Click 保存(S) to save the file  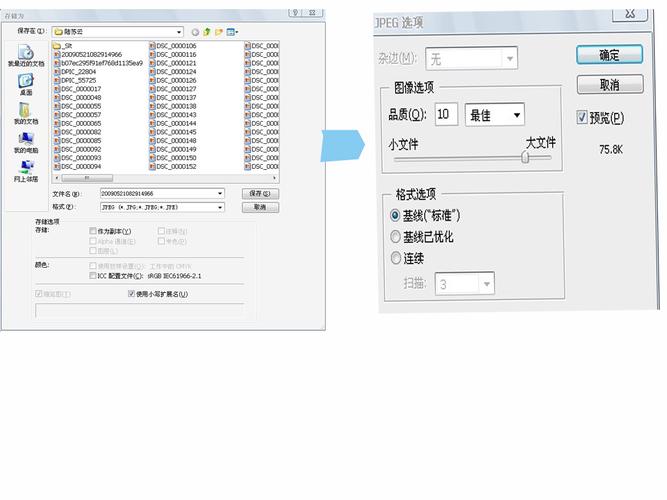tap(260, 194)
